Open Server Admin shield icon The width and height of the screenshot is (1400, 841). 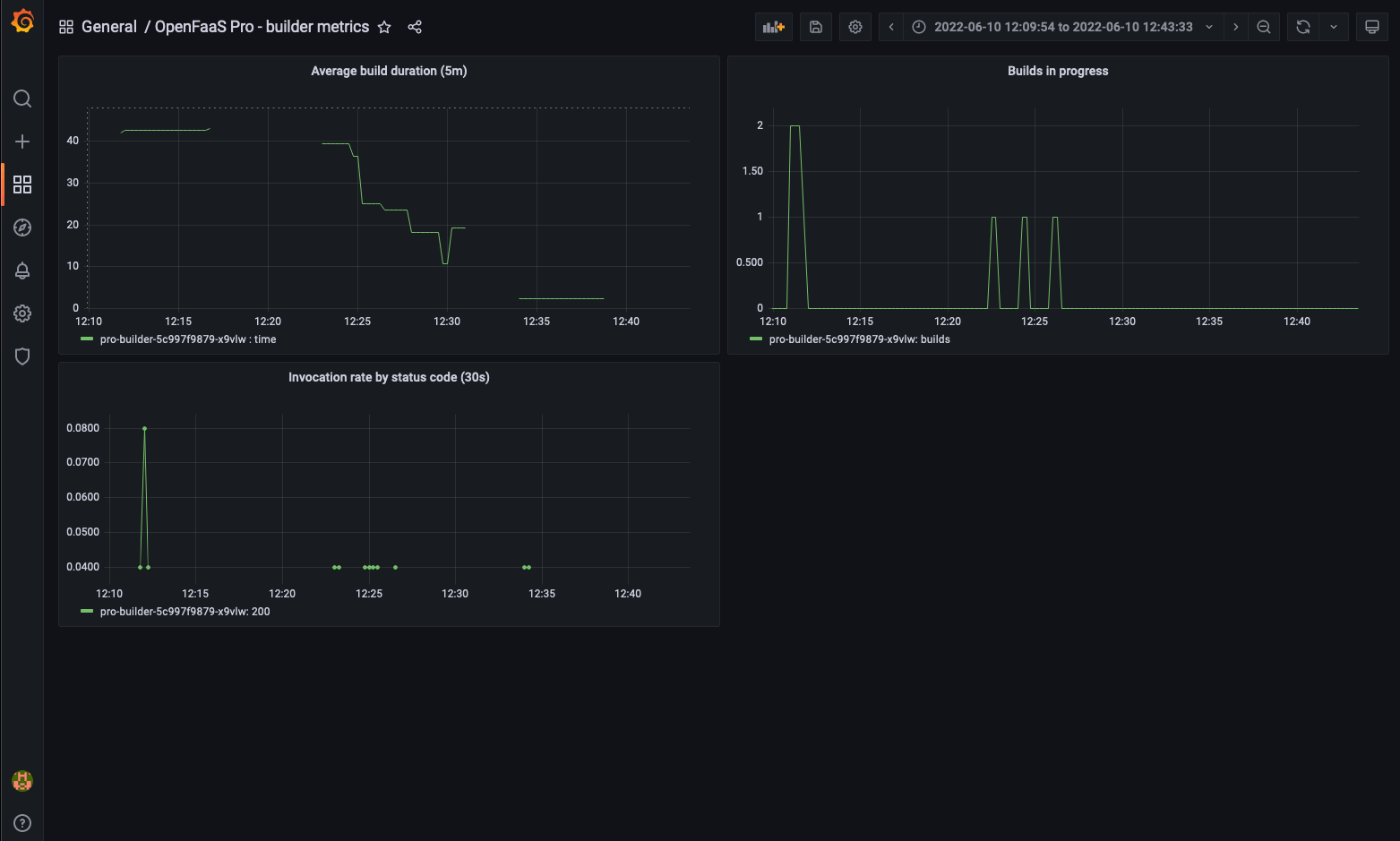point(22,356)
